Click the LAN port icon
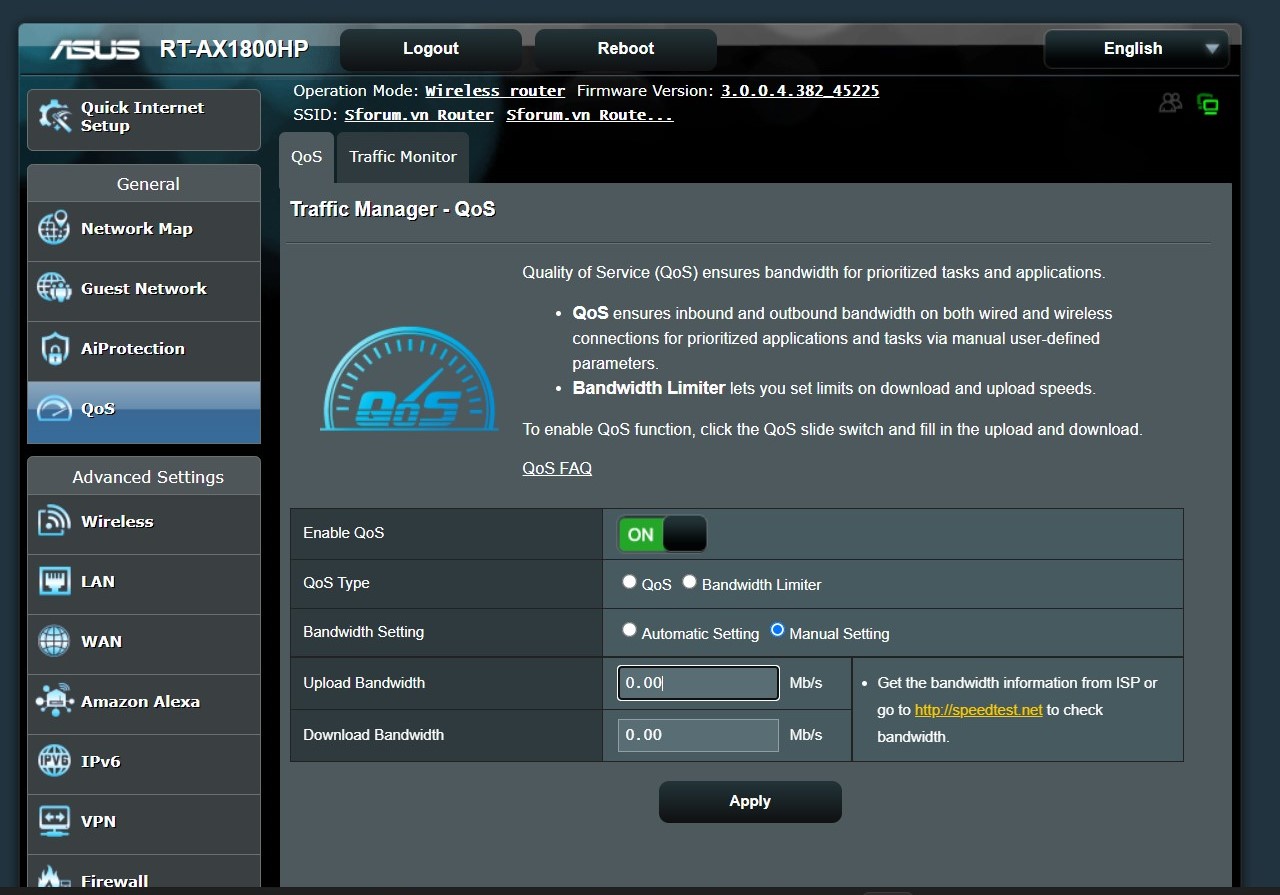The image size is (1280, 895). (x=54, y=581)
